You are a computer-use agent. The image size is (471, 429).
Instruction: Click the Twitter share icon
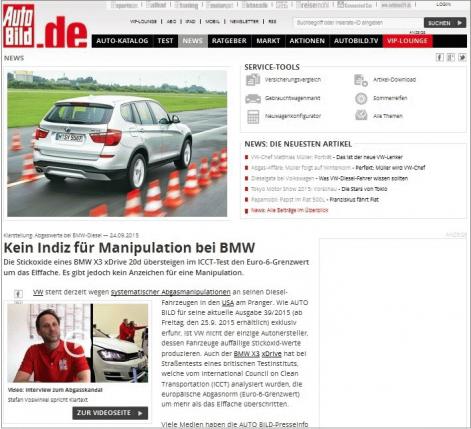pyautogui.click(x=462, y=57)
